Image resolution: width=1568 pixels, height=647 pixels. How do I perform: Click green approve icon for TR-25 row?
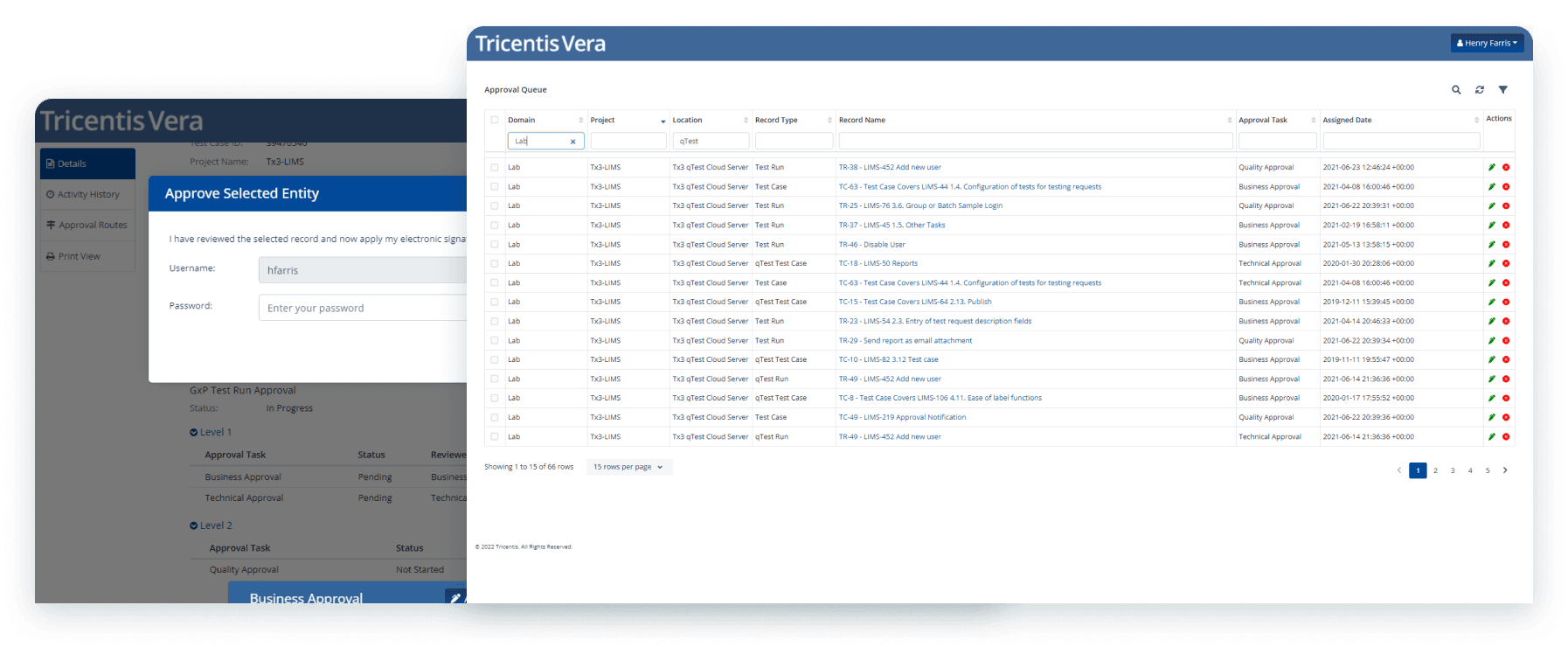coord(1492,205)
